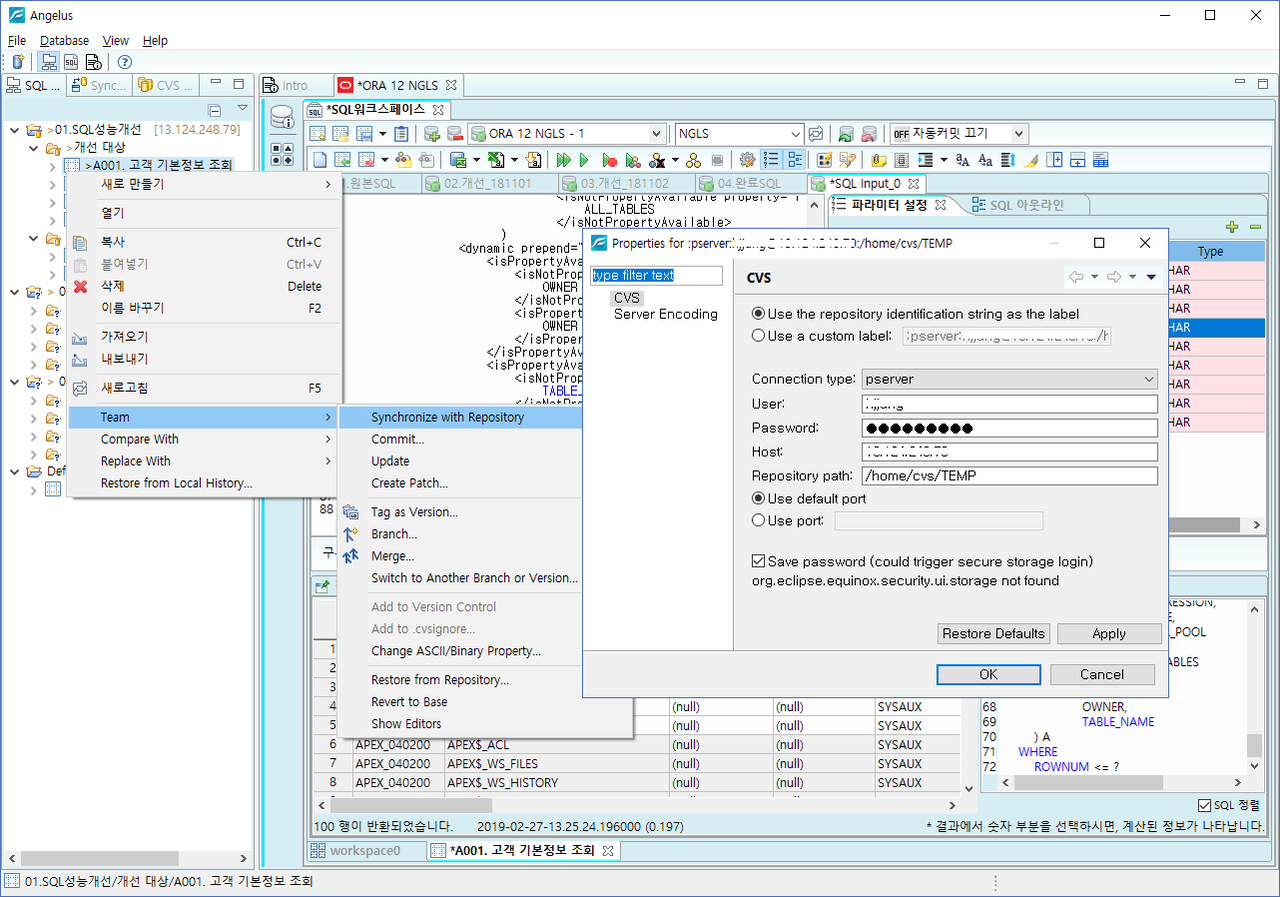This screenshot has width=1280, height=897.
Task: Click the Restore Defaults button
Action: pos(994,633)
